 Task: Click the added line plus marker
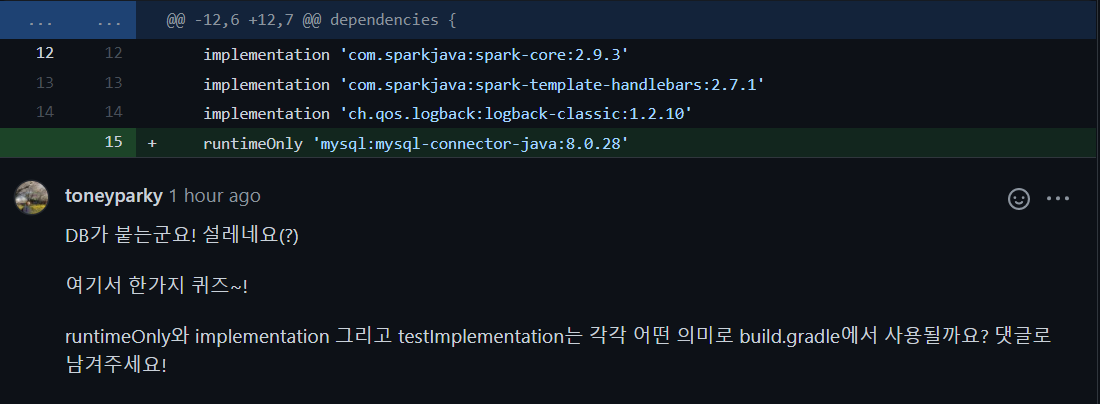tap(152, 143)
